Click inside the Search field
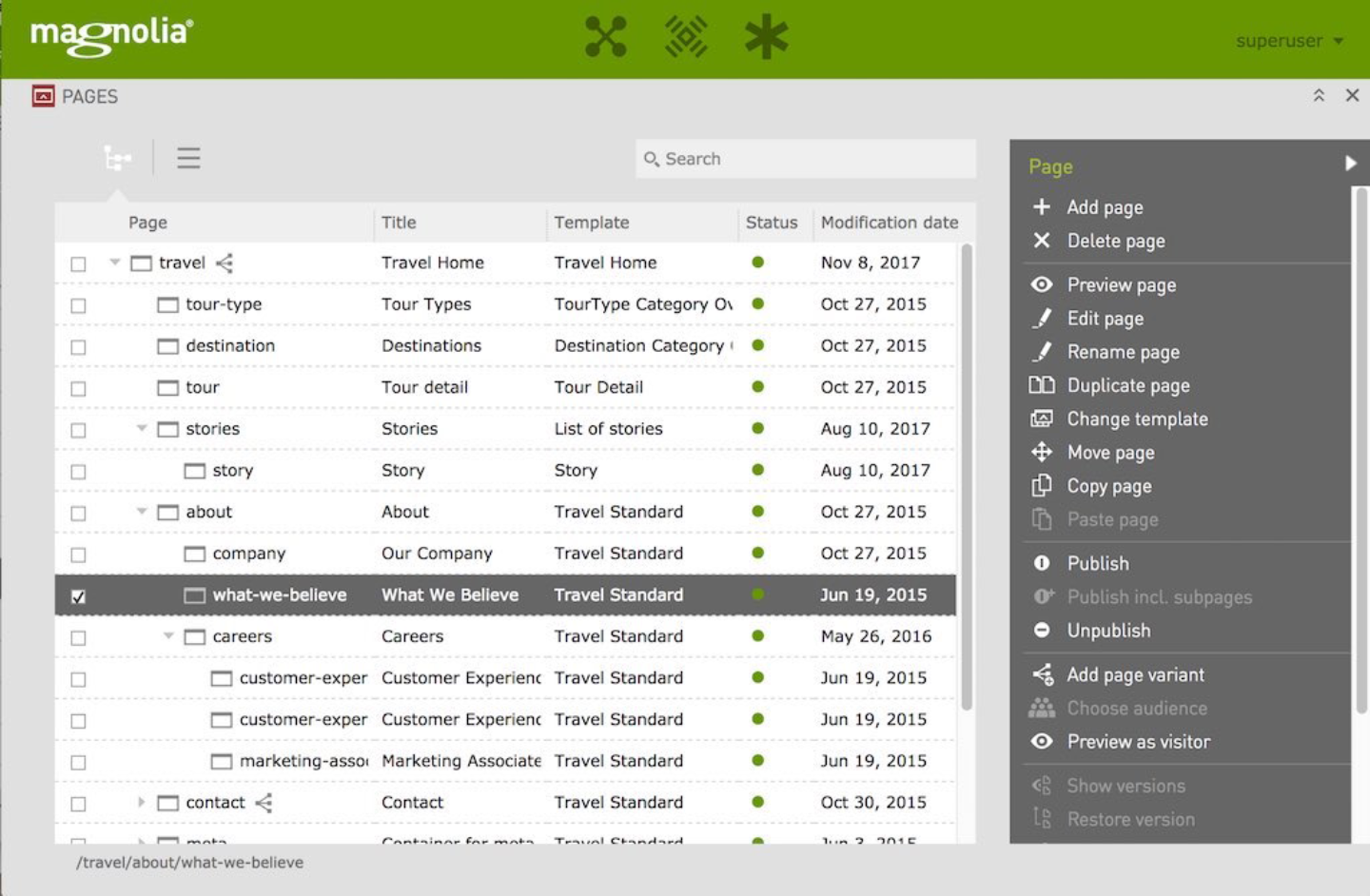 click(804, 159)
